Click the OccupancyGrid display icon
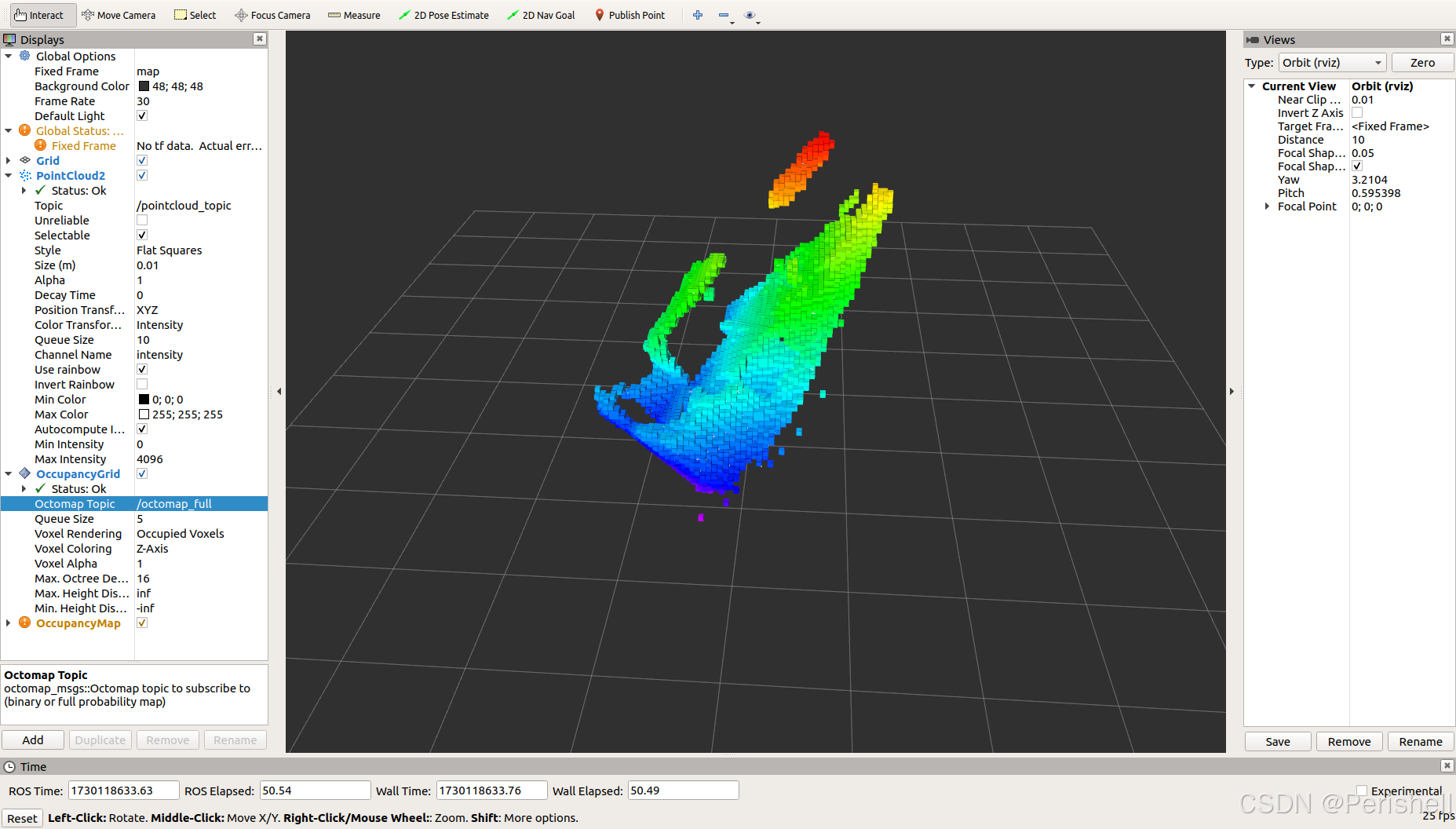This screenshot has height=829, width=1456. (x=25, y=473)
